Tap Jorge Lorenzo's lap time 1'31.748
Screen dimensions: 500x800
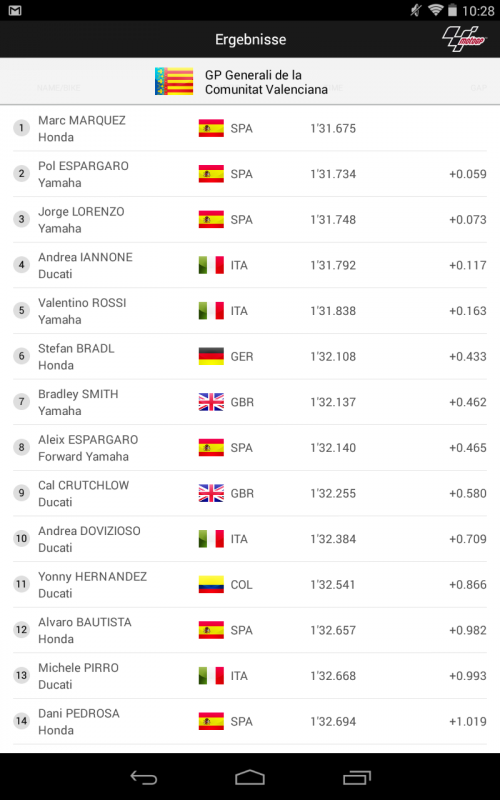click(x=333, y=220)
